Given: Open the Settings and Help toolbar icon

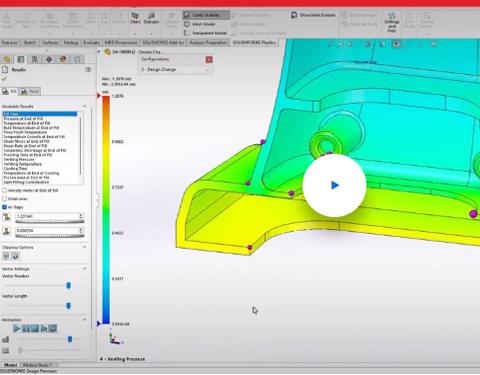Looking at the screenshot, I should coord(392,22).
